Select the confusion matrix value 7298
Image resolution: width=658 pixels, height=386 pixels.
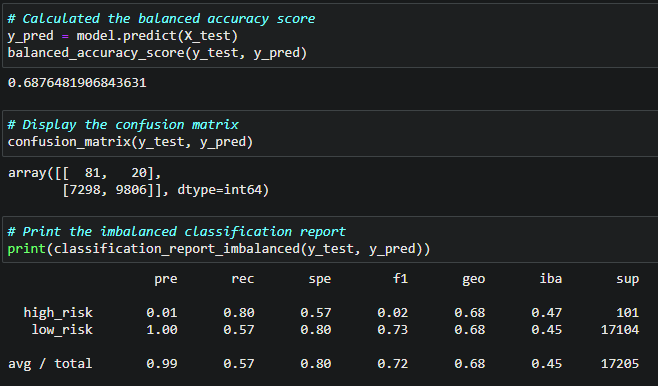point(85,190)
